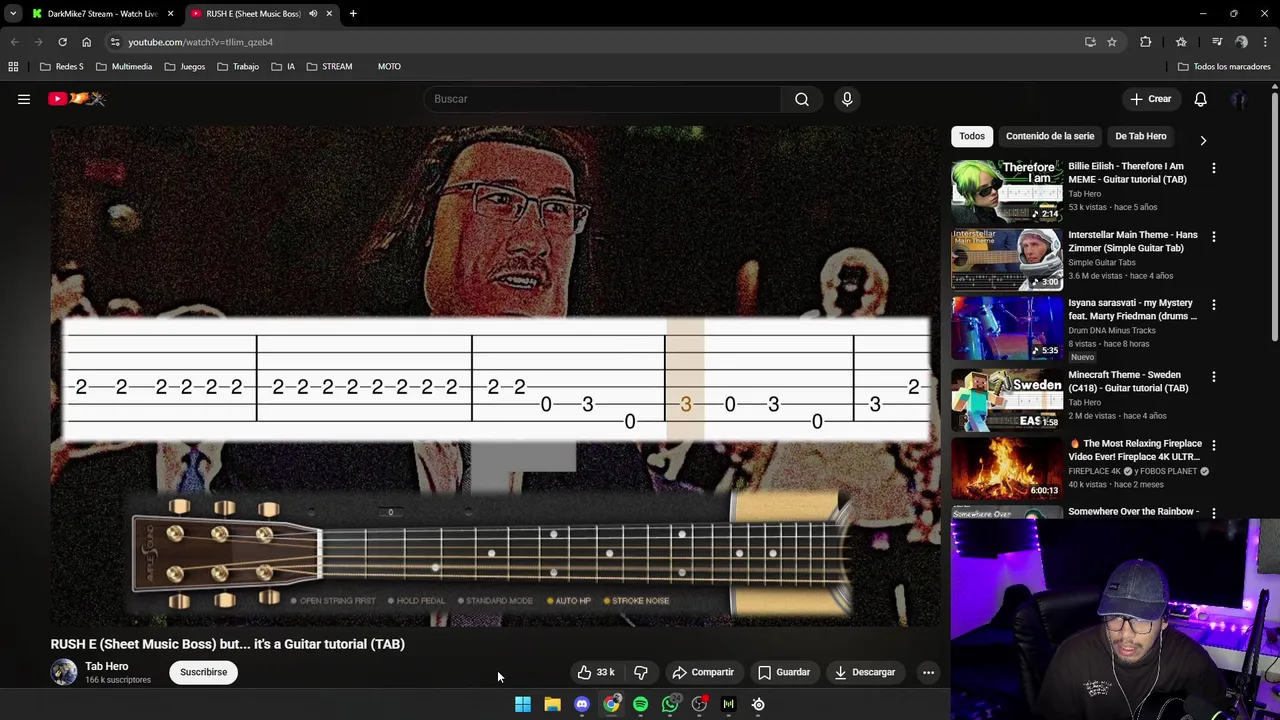This screenshot has width=1280, height=720.
Task: Share the video with Compartir
Action: [703, 672]
